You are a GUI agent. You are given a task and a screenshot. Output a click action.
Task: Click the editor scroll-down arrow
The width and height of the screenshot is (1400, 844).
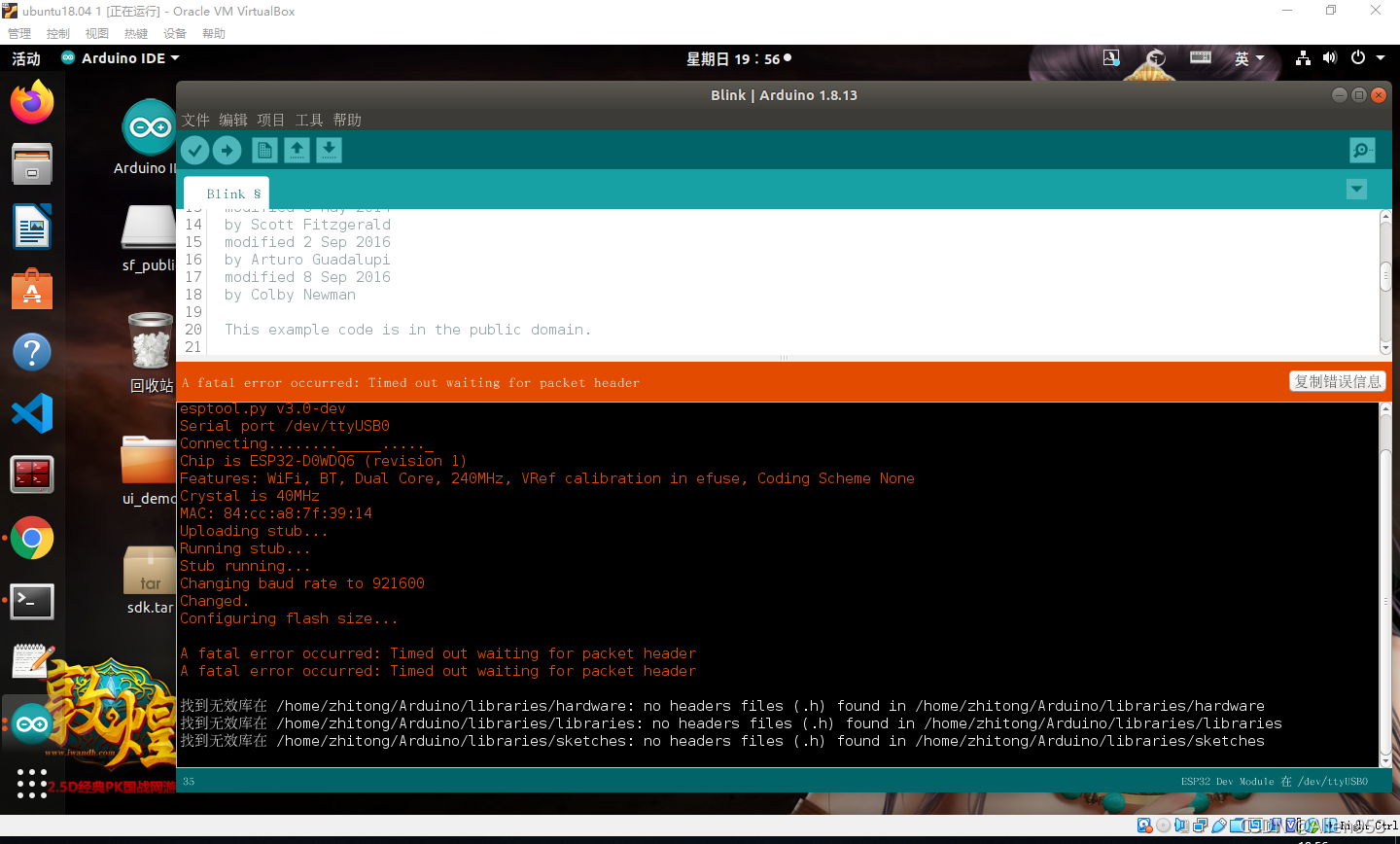tap(1385, 348)
